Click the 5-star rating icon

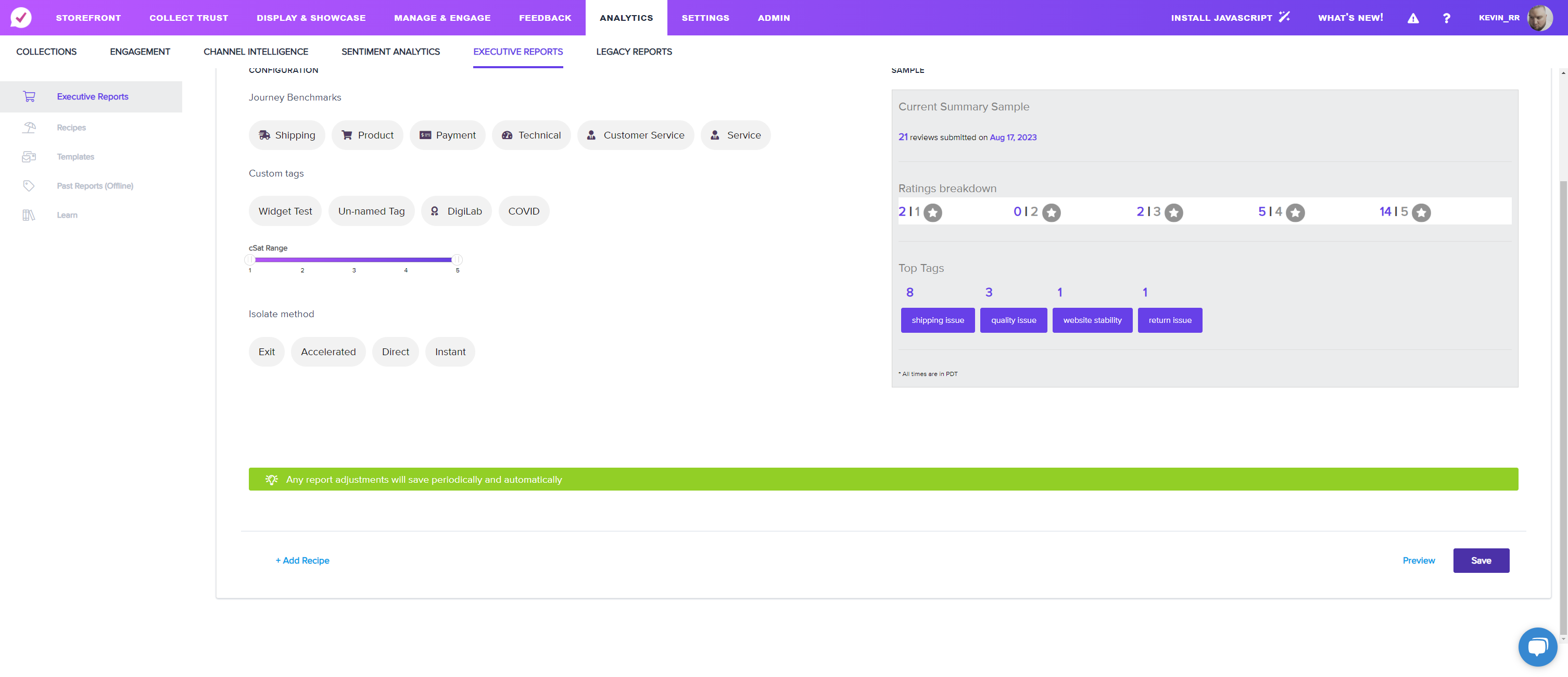1421,212
